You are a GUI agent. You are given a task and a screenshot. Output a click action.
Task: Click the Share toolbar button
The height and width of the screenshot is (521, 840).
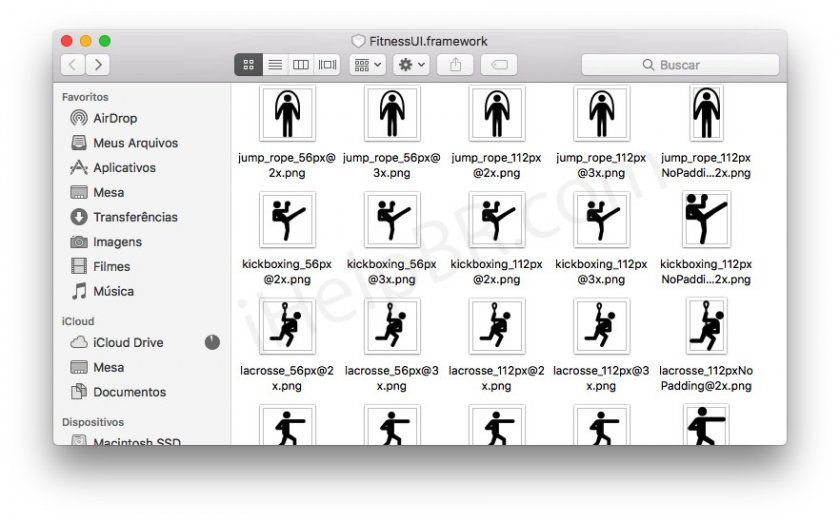(456, 65)
